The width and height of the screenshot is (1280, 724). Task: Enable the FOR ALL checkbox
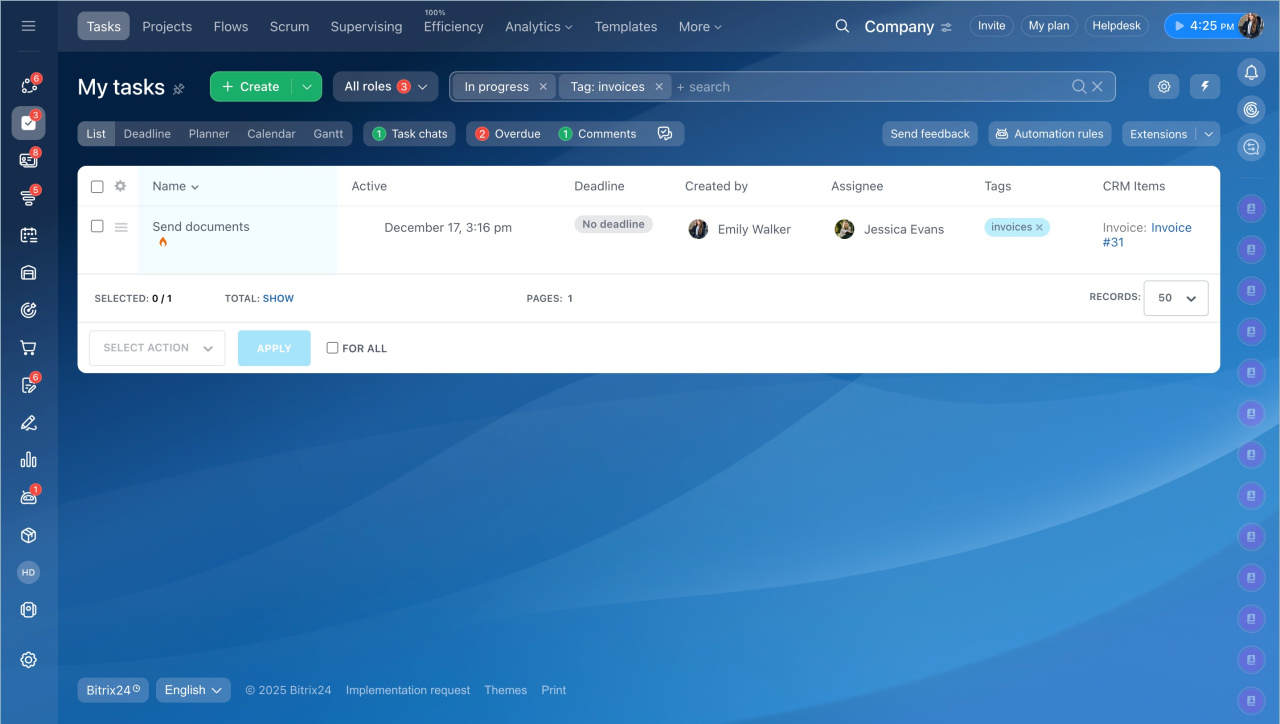(332, 348)
